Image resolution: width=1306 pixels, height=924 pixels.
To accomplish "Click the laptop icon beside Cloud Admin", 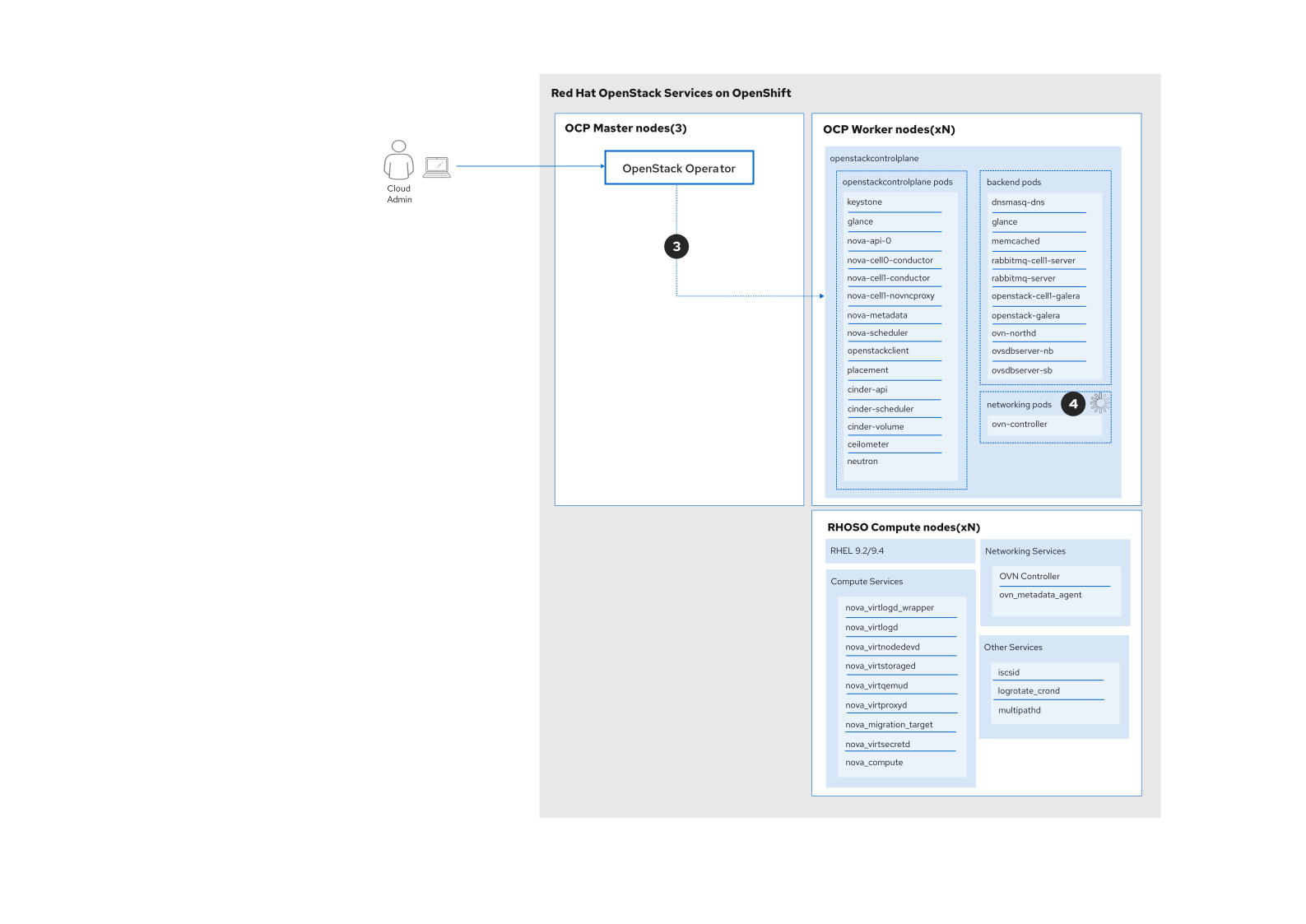I will click(437, 168).
